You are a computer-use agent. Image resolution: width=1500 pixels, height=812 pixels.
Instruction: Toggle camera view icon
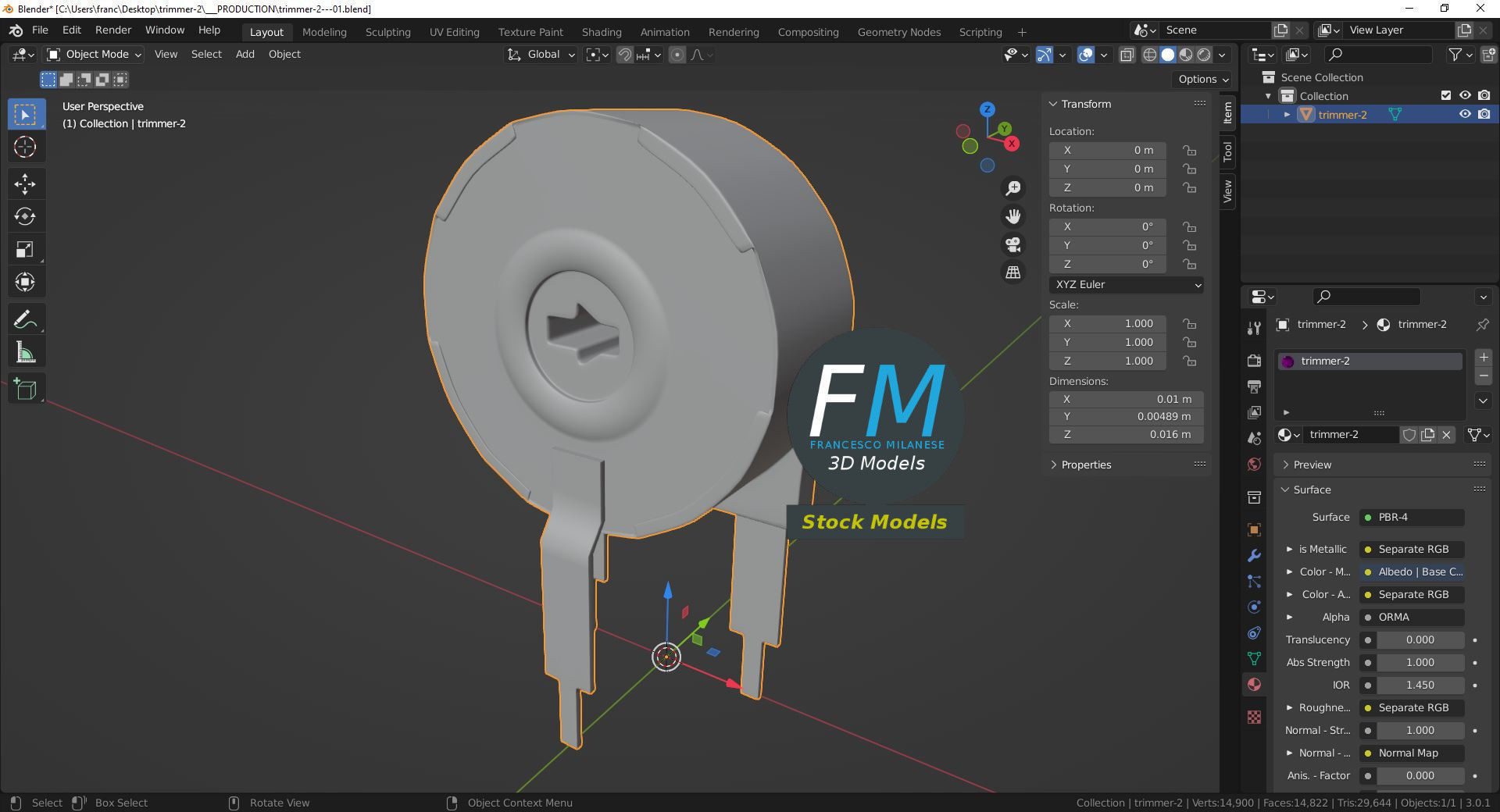coord(1013,244)
